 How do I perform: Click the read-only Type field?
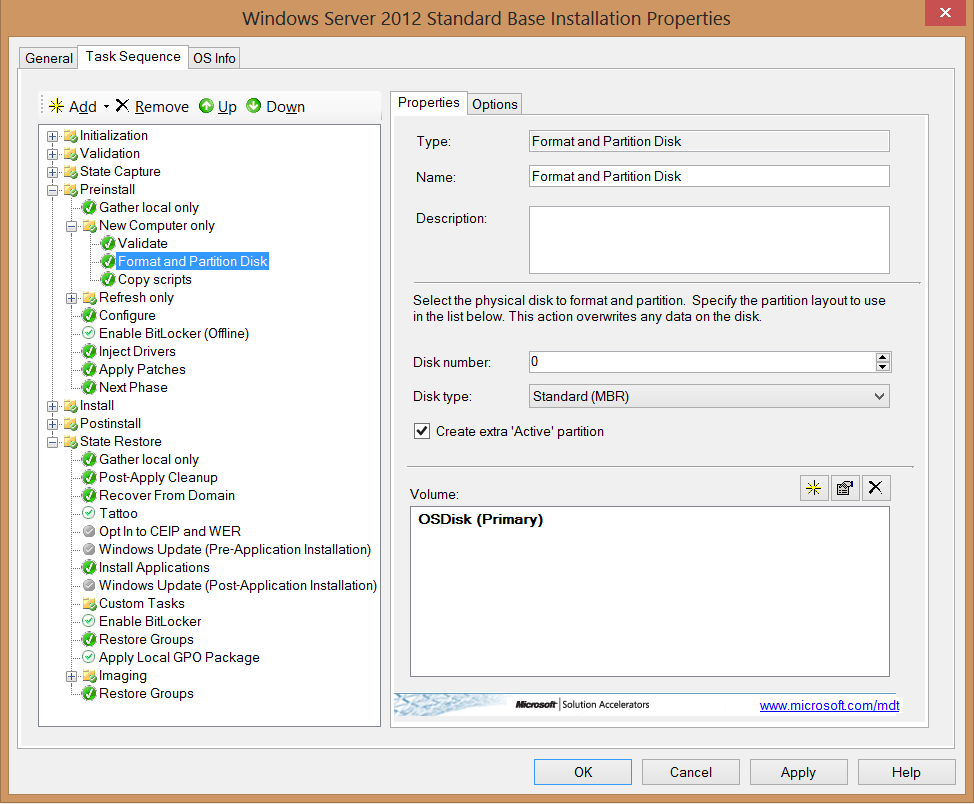(709, 141)
